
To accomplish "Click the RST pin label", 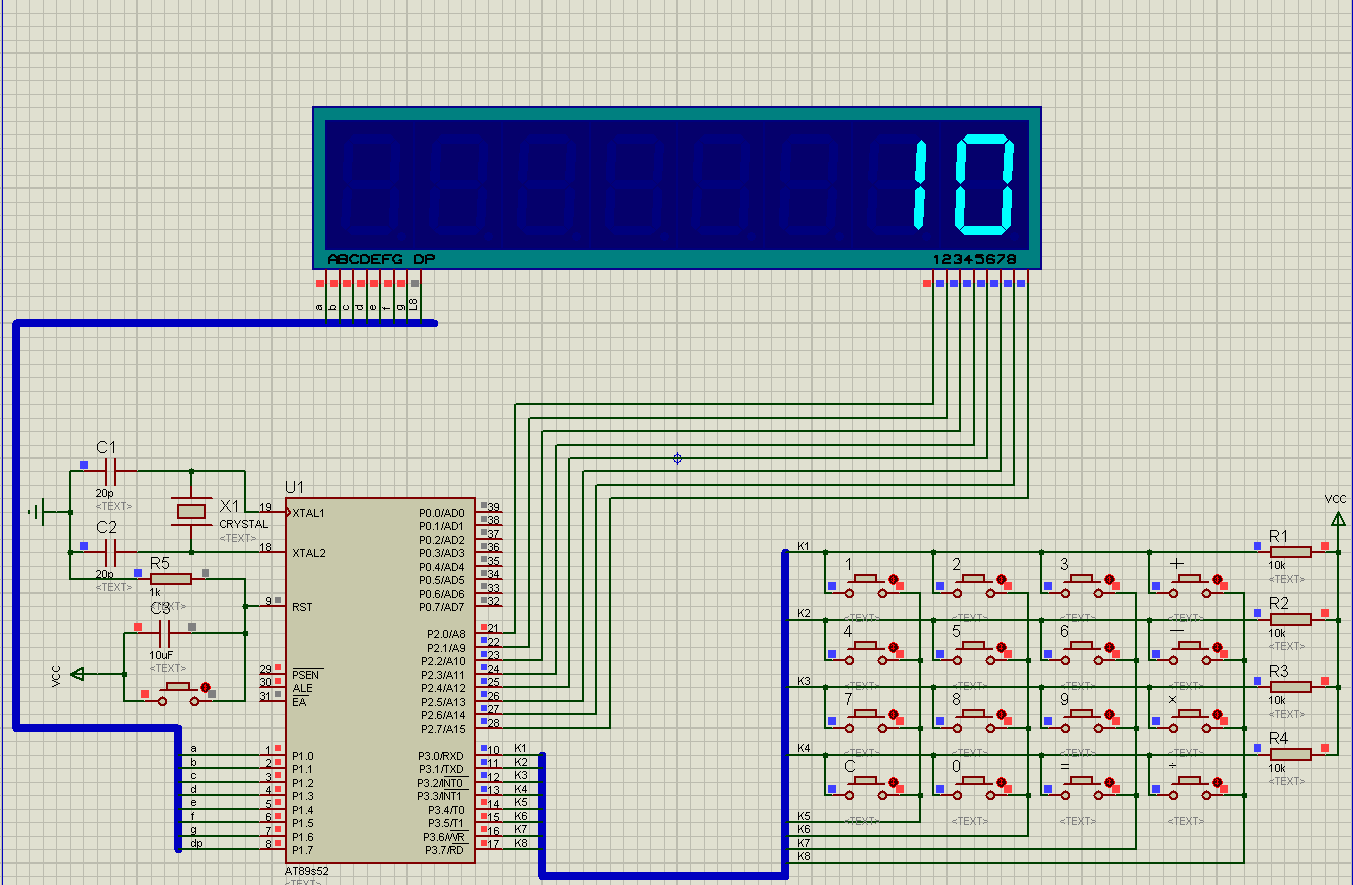I will click(x=301, y=607).
